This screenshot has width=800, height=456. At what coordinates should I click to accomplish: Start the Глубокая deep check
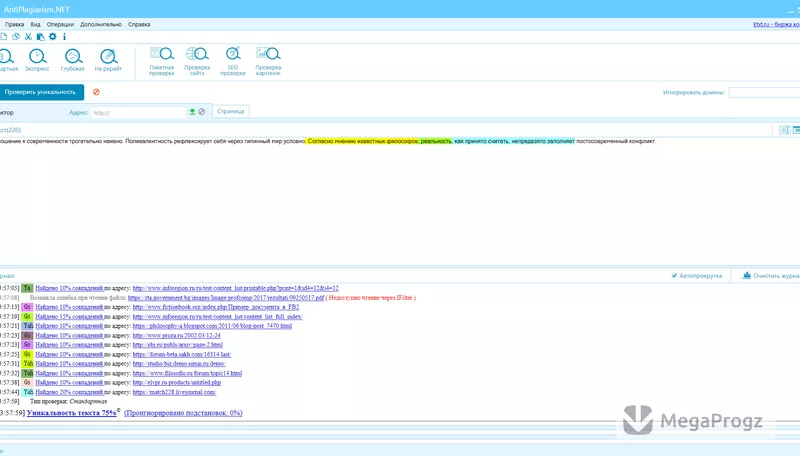[72, 60]
